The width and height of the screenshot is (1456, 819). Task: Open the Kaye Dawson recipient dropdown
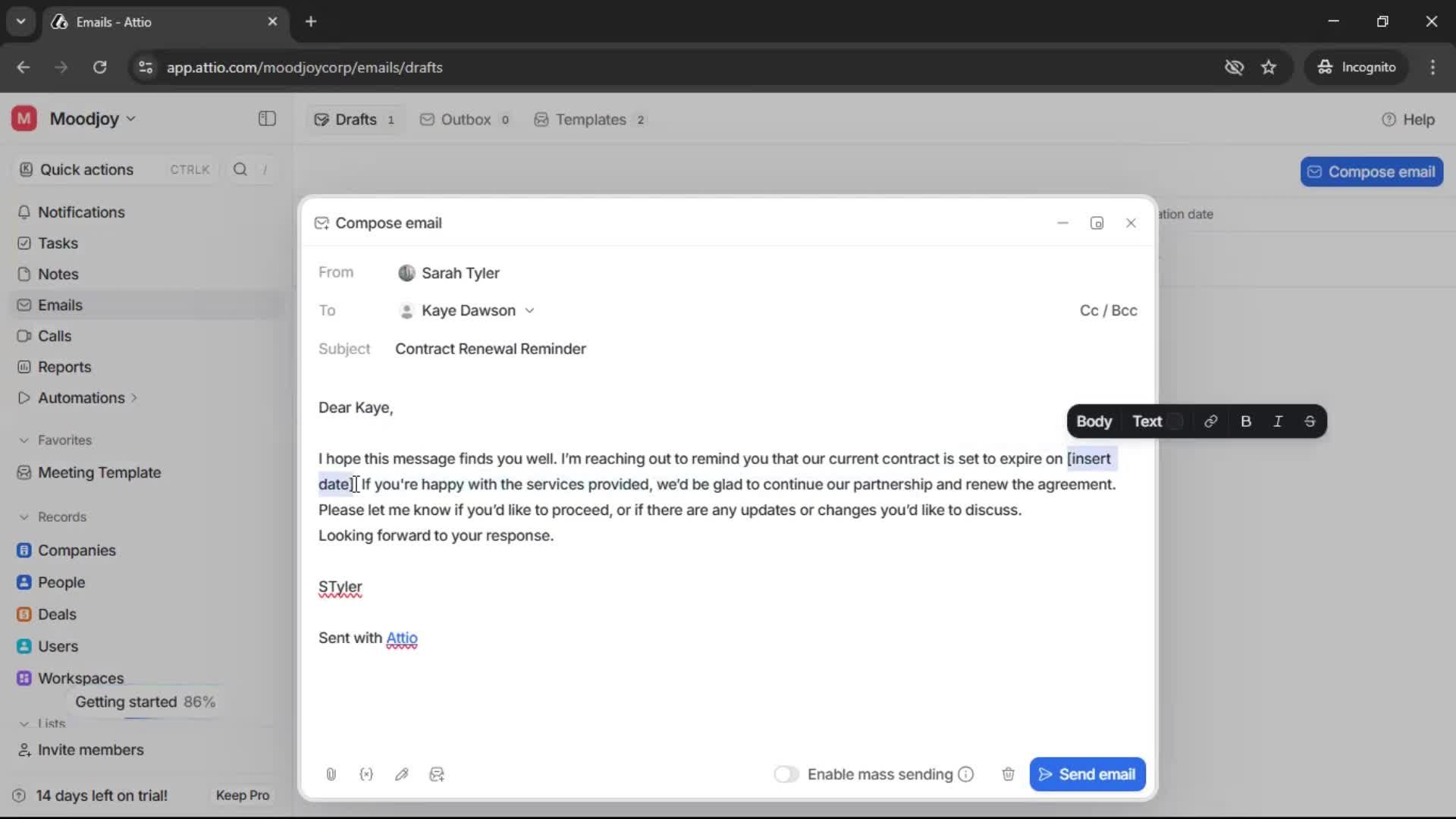tap(530, 310)
